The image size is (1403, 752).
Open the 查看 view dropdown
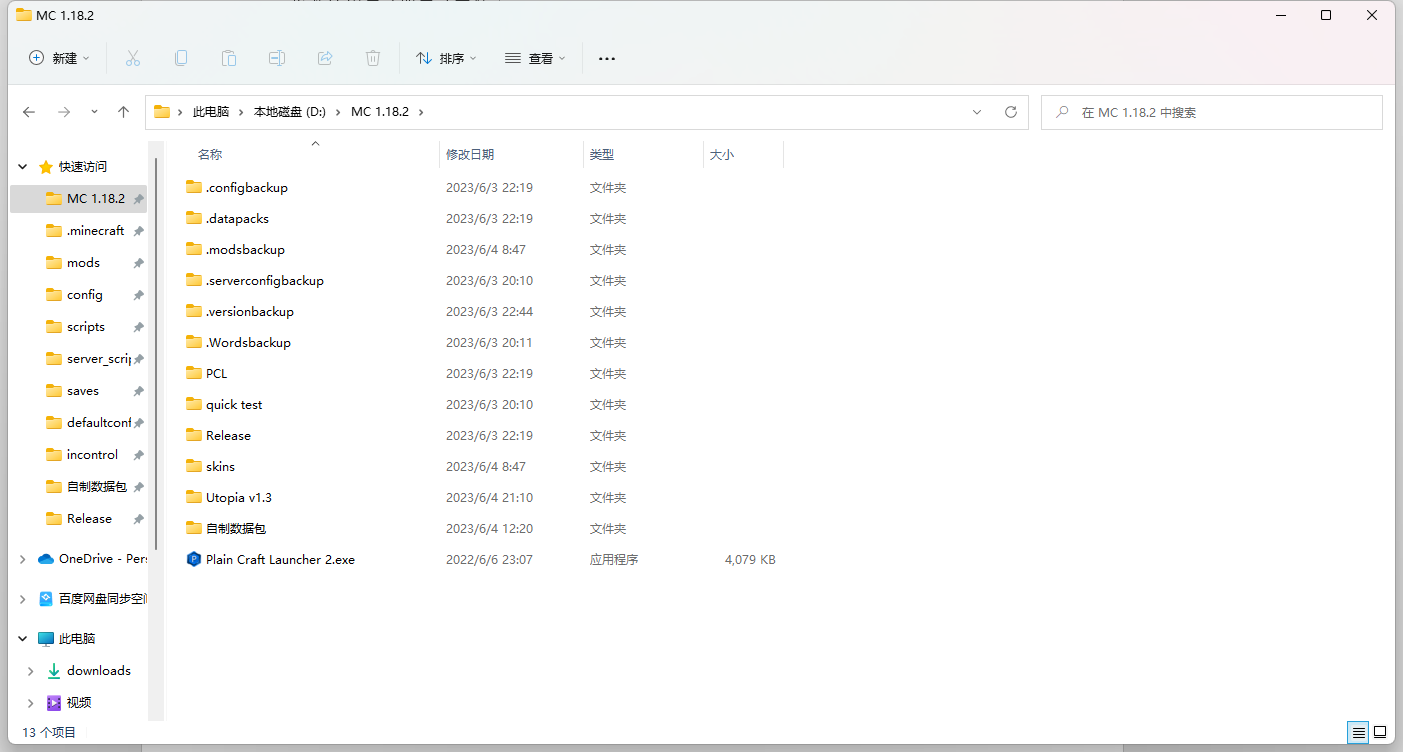point(535,58)
